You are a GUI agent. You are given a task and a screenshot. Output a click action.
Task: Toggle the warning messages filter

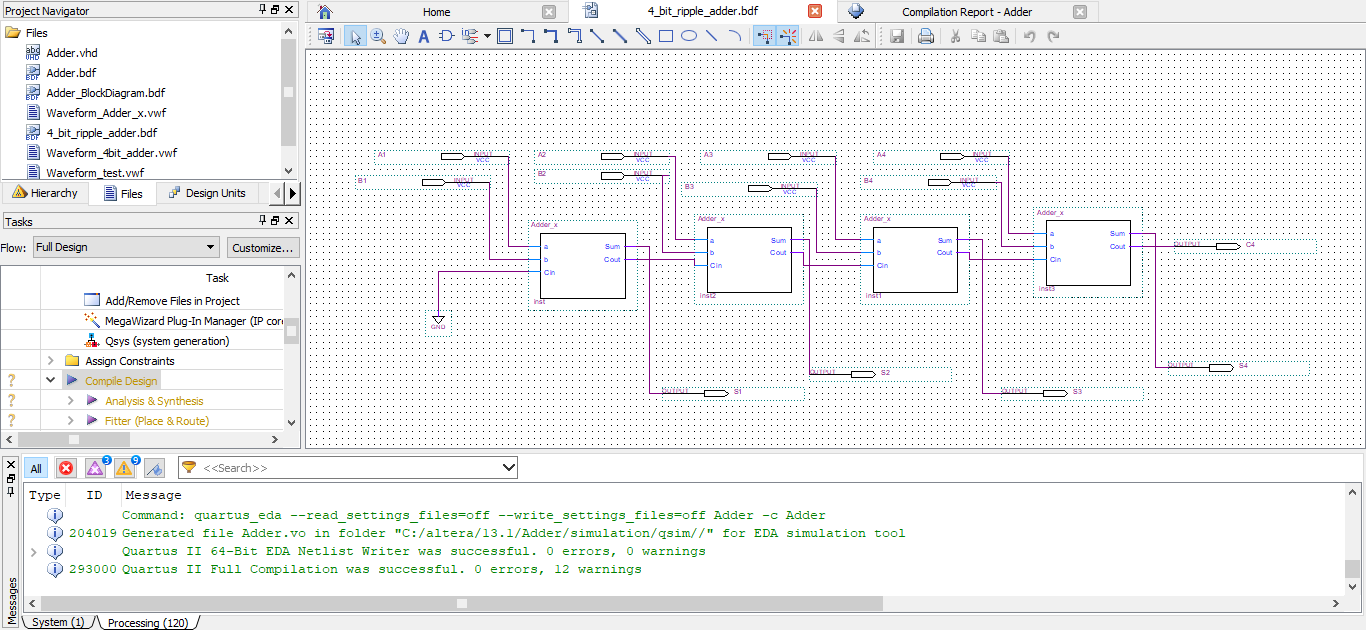tap(124, 468)
